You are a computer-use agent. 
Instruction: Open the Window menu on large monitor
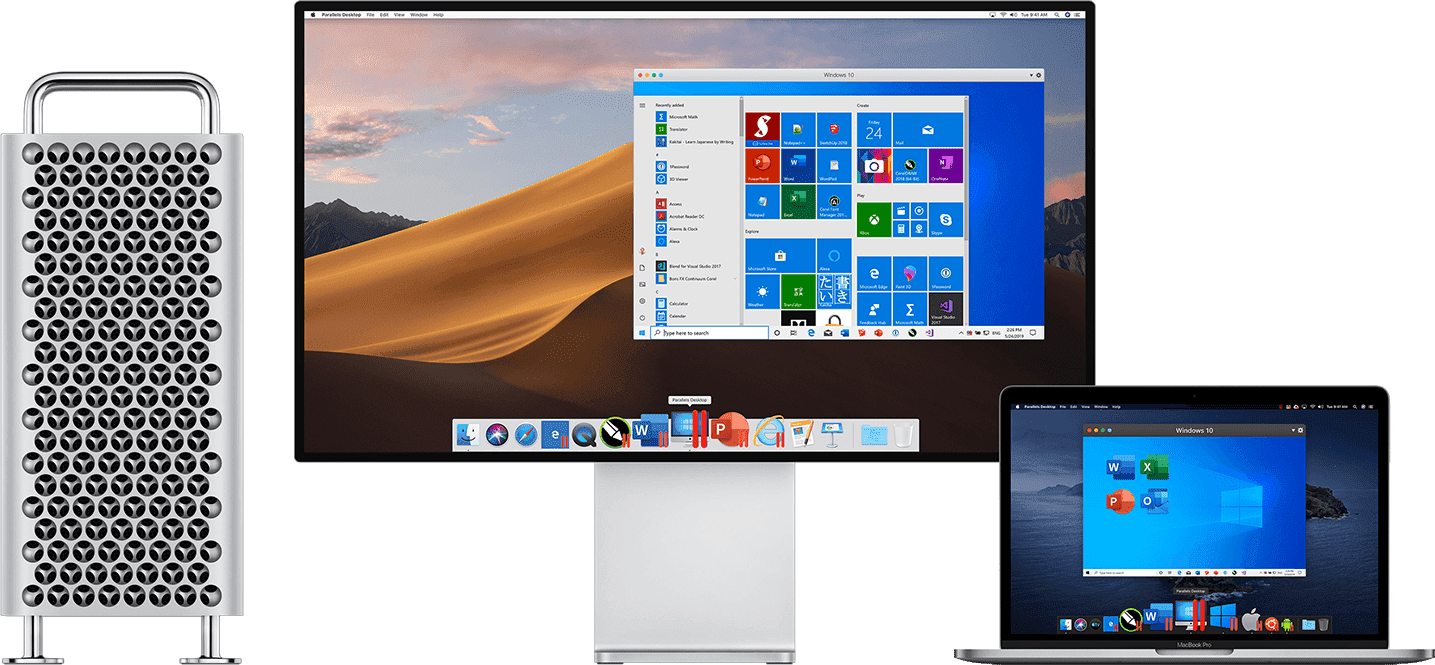pos(419,15)
